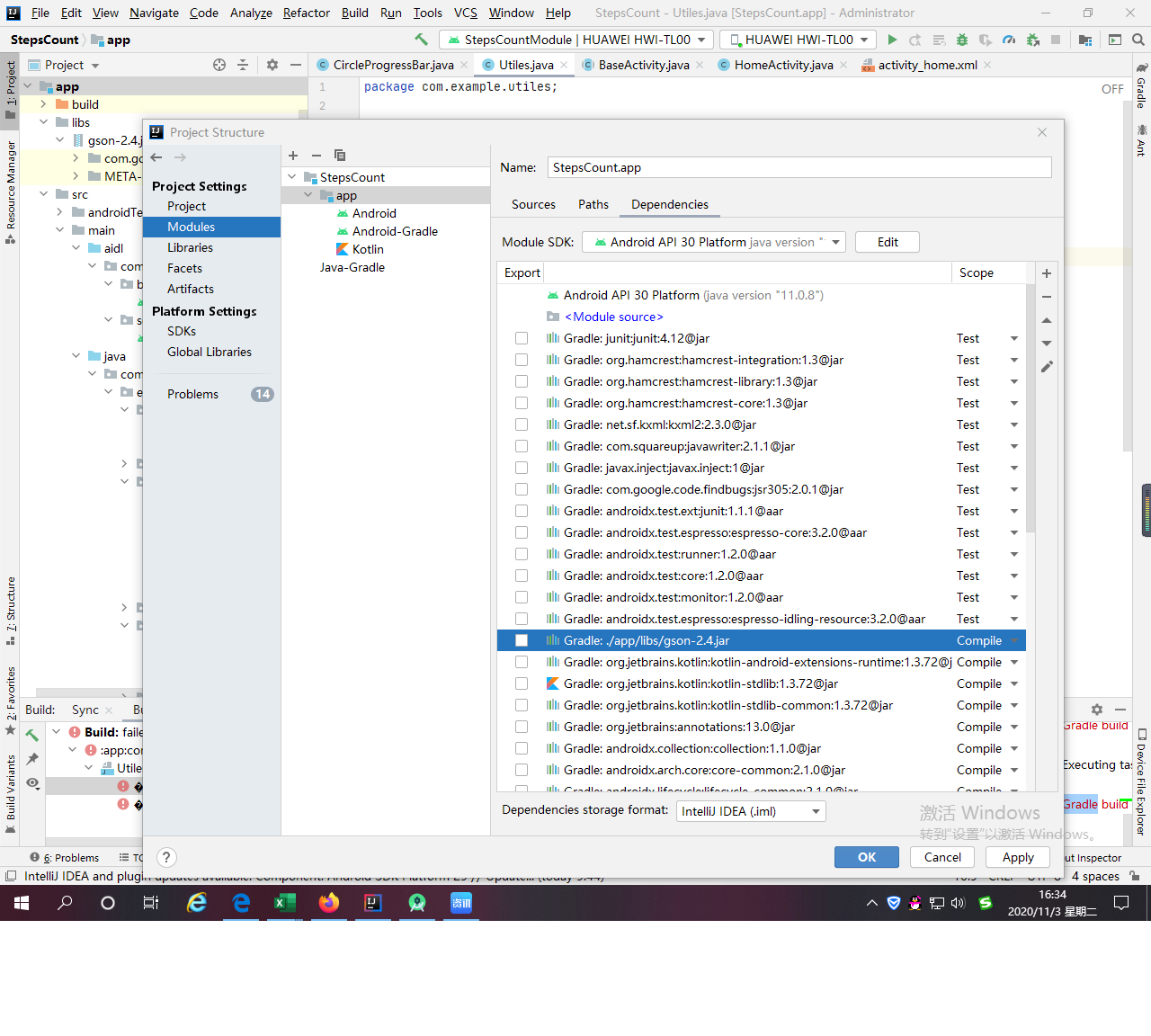Toggle export checkbox for junit:junit:4.12
The height and width of the screenshot is (1036, 1151).
point(522,338)
